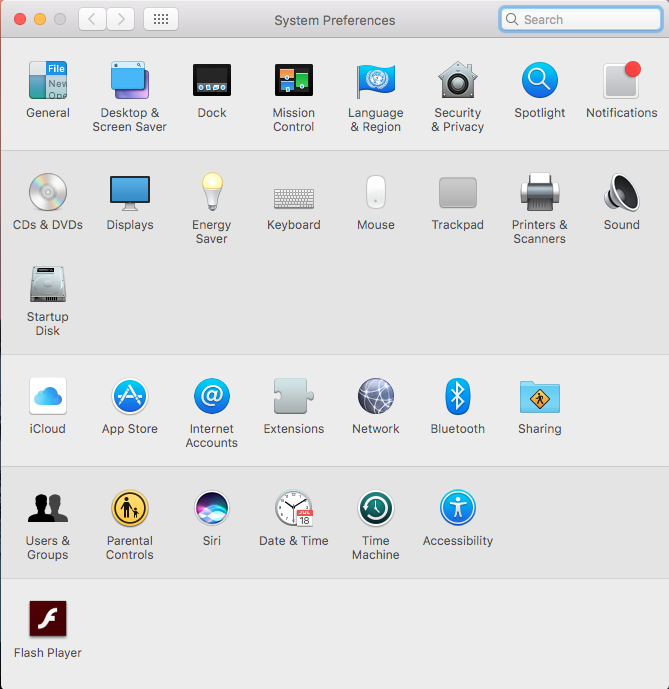This screenshot has width=669, height=689.
Task: Go forward with the right arrow button
Action: 120,19
